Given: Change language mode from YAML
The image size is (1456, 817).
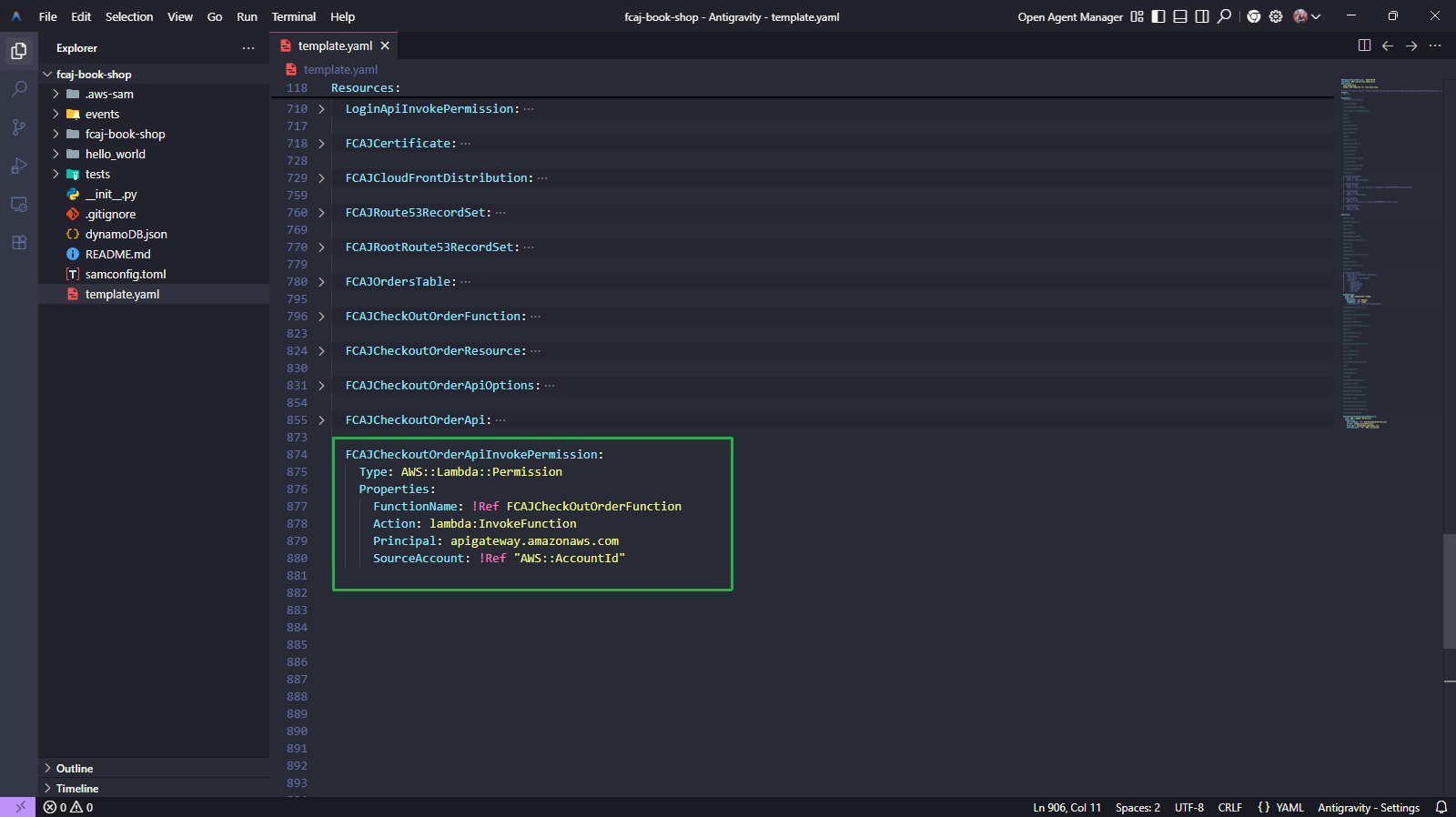Looking at the screenshot, I should [x=1289, y=807].
